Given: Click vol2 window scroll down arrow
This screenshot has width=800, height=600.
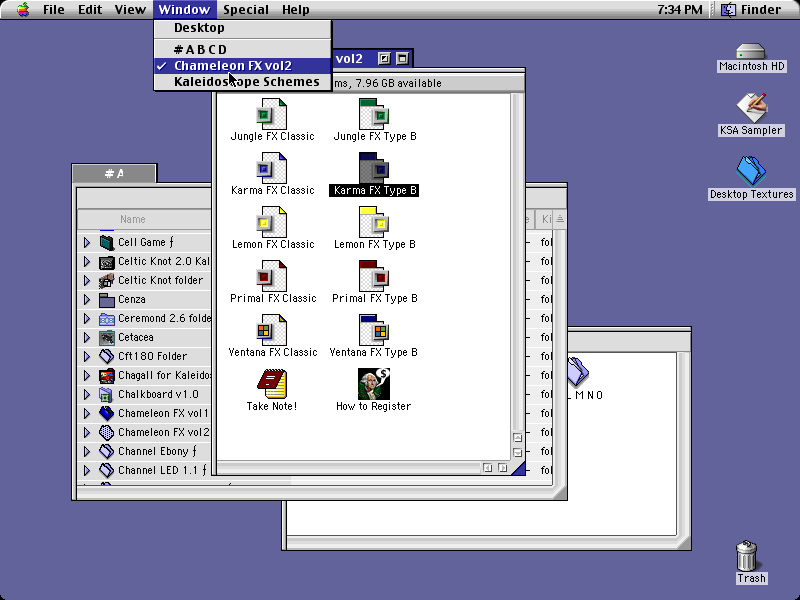Looking at the screenshot, I should 517,453.
